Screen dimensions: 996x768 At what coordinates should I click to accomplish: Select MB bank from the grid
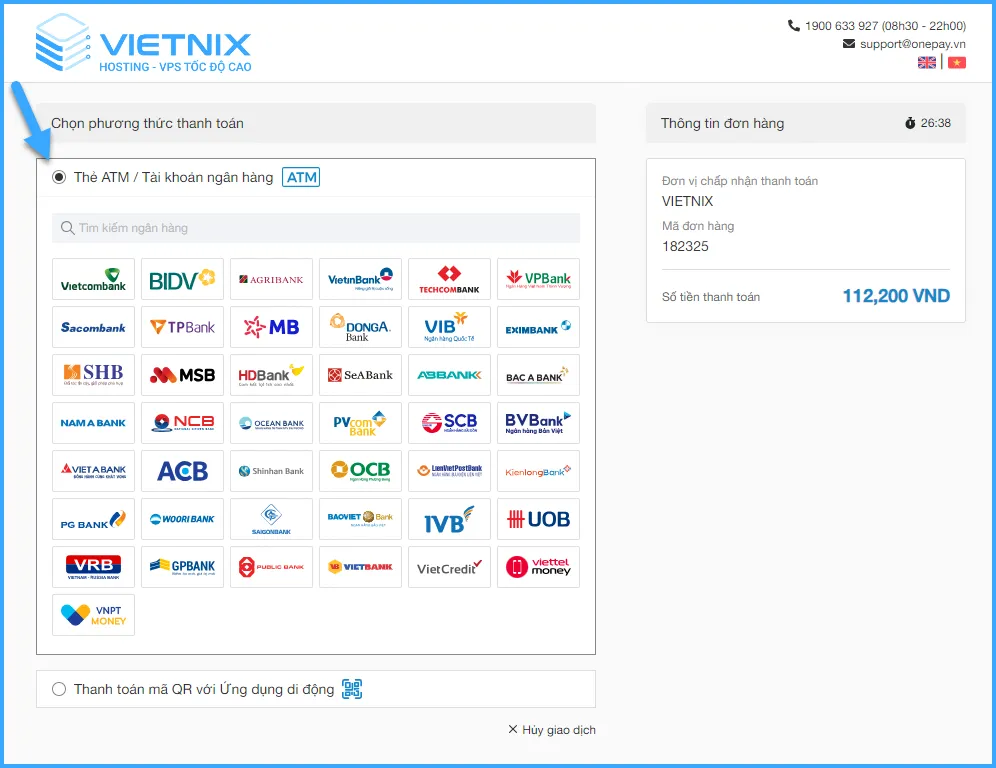271,327
